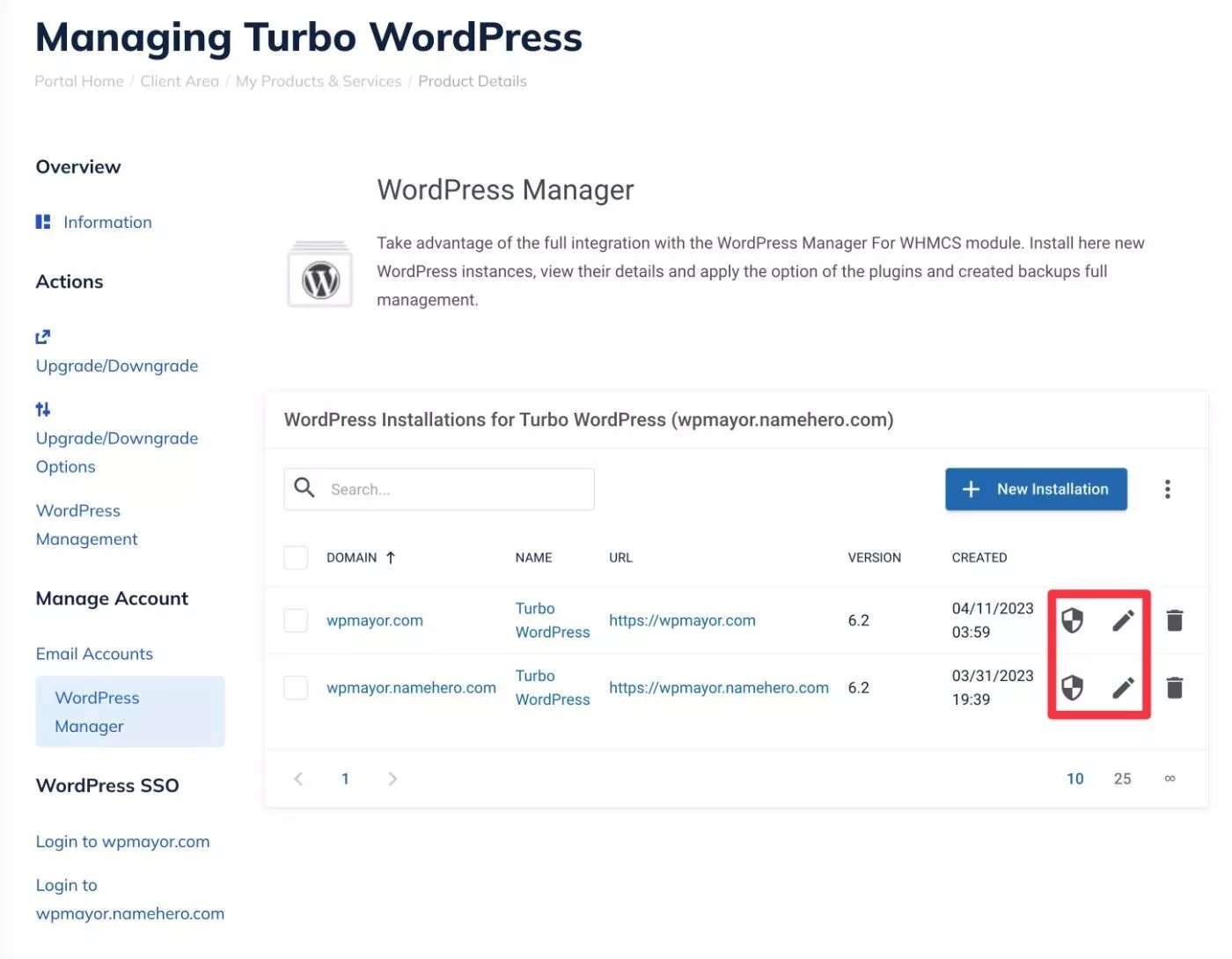Check the checkbox for wpmayor.com row
The height and width of the screenshot is (959, 1232).
(296, 620)
